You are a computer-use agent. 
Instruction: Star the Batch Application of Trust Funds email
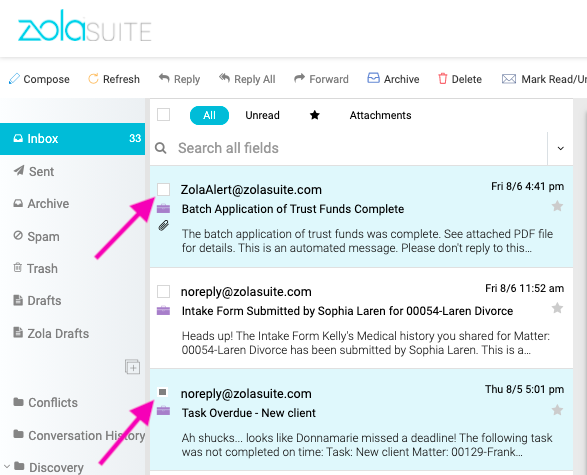pyautogui.click(x=557, y=206)
